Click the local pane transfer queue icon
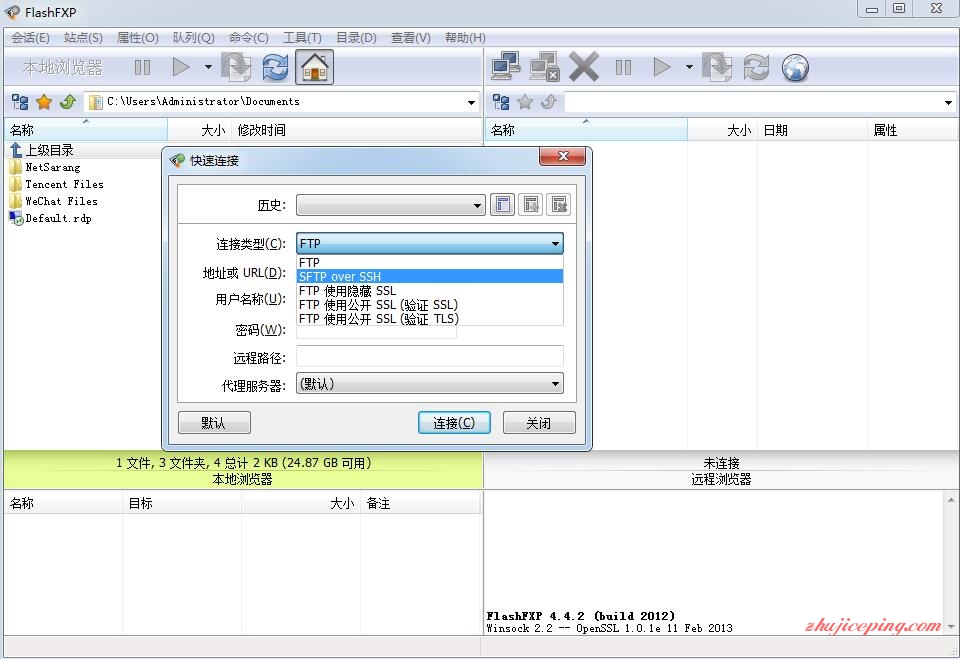This screenshot has width=960, height=659. click(x=236, y=67)
